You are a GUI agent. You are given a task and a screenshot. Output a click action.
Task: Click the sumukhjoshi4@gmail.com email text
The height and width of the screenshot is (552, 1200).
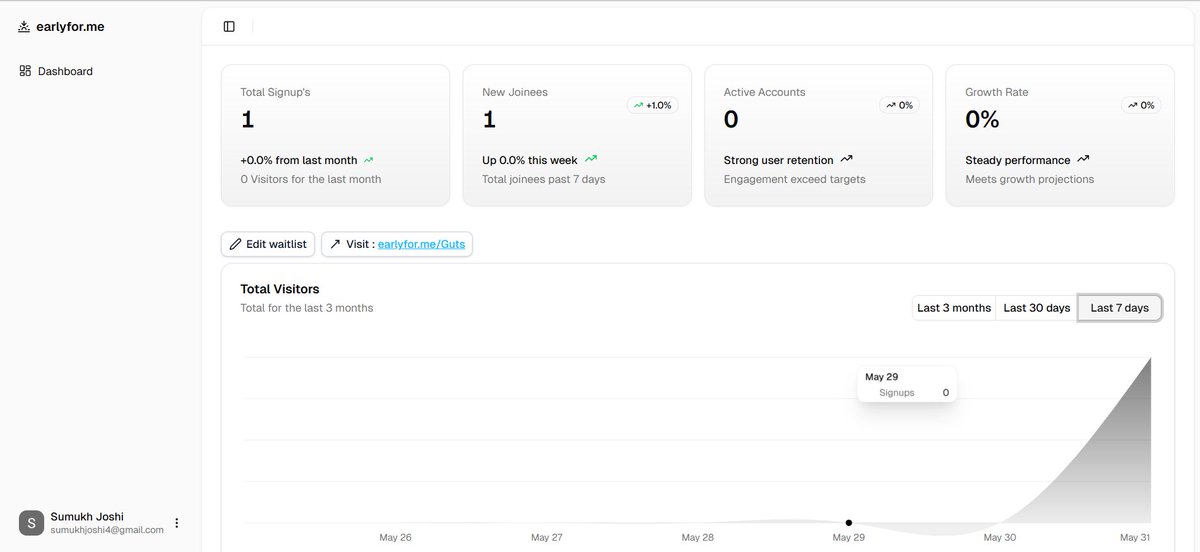click(107, 530)
